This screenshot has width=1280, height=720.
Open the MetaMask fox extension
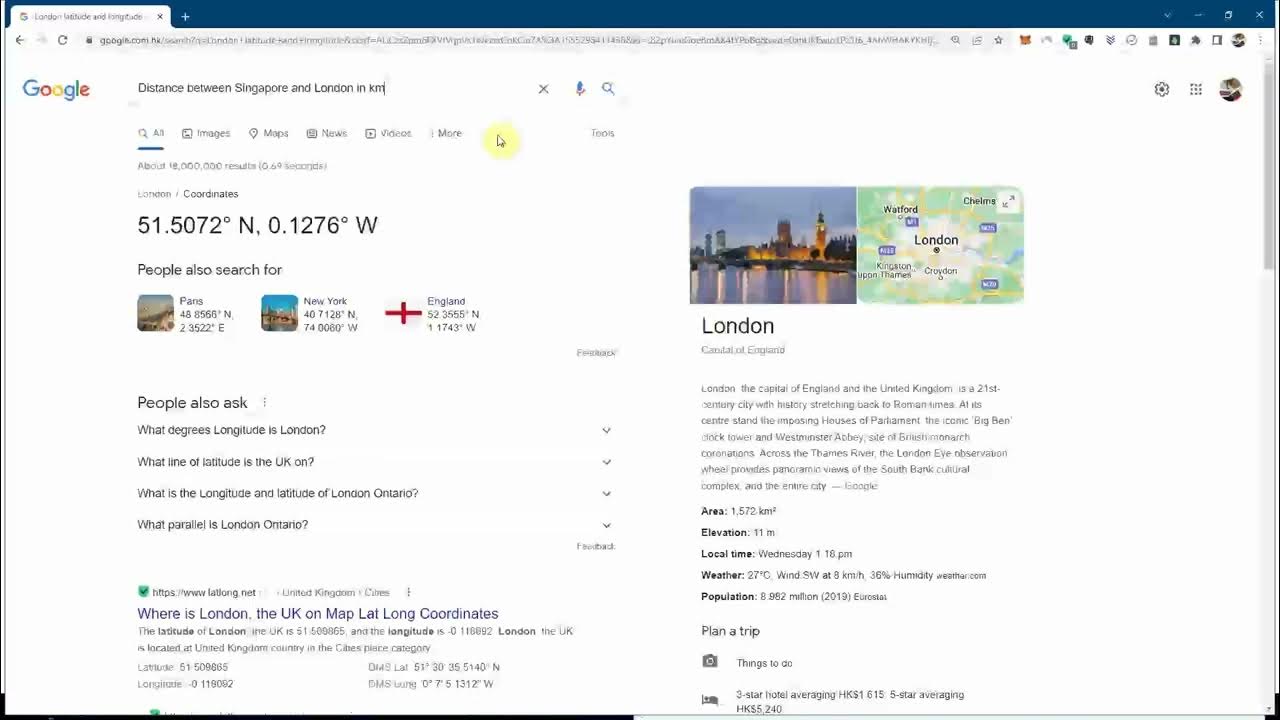tap(1025, 40)
